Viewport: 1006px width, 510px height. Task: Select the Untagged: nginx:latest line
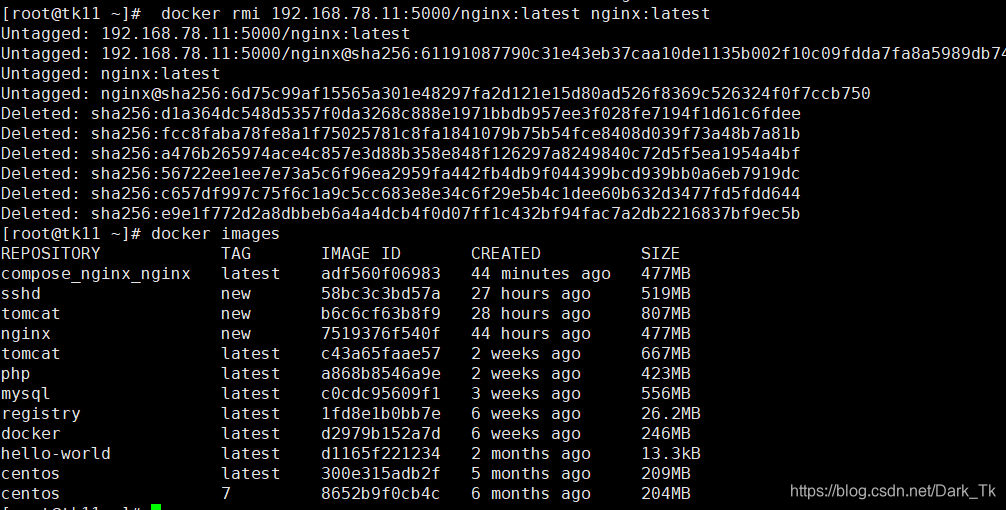(110, 74)
